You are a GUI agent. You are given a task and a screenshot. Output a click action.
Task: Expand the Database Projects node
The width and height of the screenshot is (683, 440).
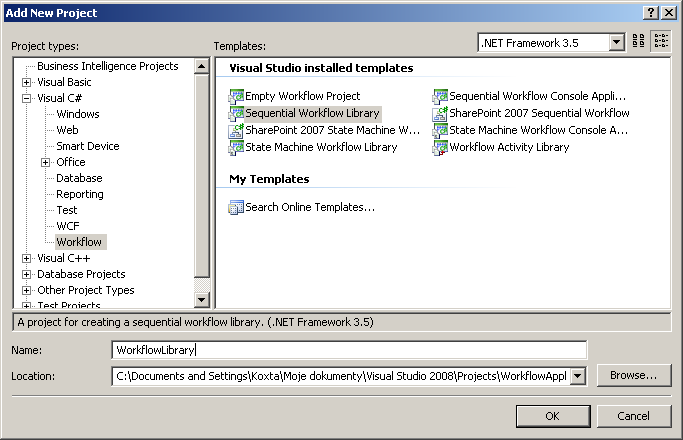27,274
